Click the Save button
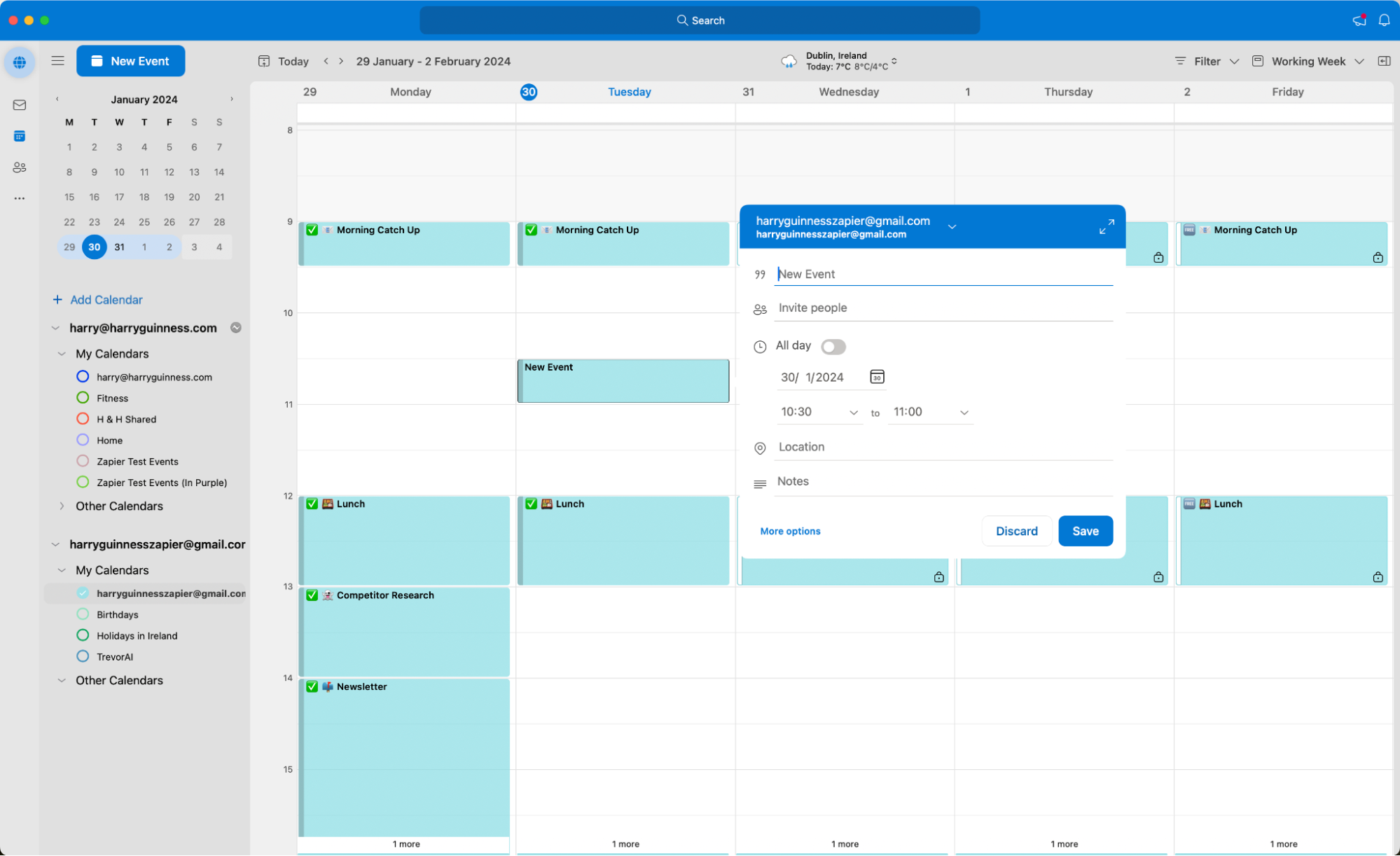1400x856 pixels. [x=1085, y=531]
